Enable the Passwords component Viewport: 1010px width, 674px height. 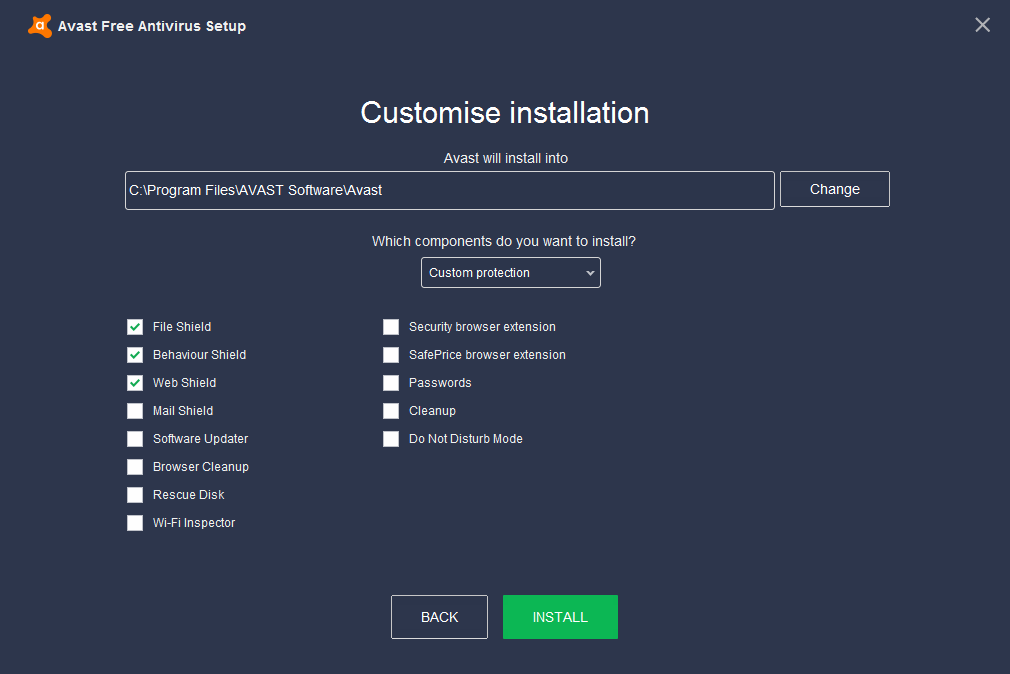[x=391, y=383]
